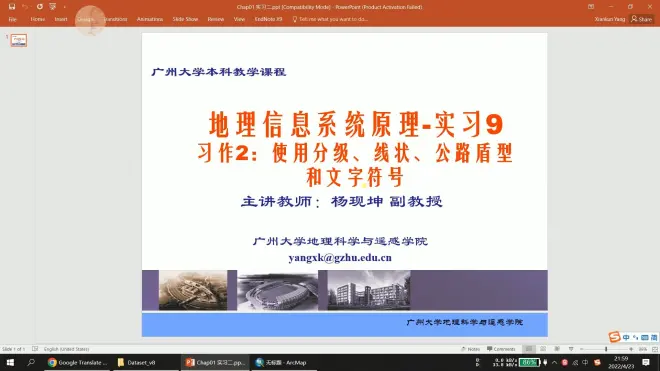Open the Dataset_v8 folder window
The image size is (660, 371).
point(146,363)
